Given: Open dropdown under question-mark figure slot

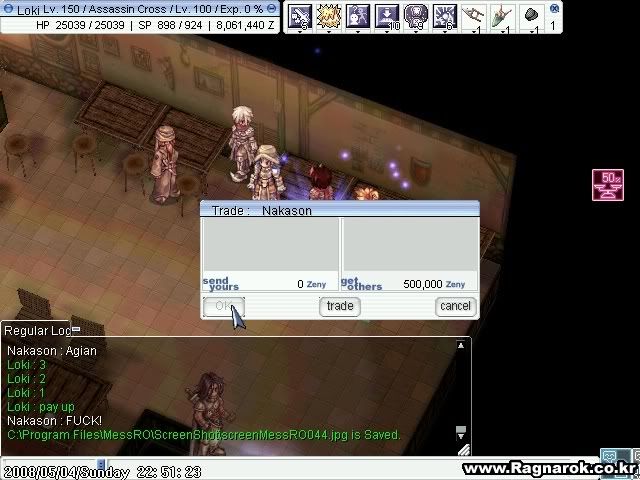Looking at the screenshot, I should [x=358, y=31].
